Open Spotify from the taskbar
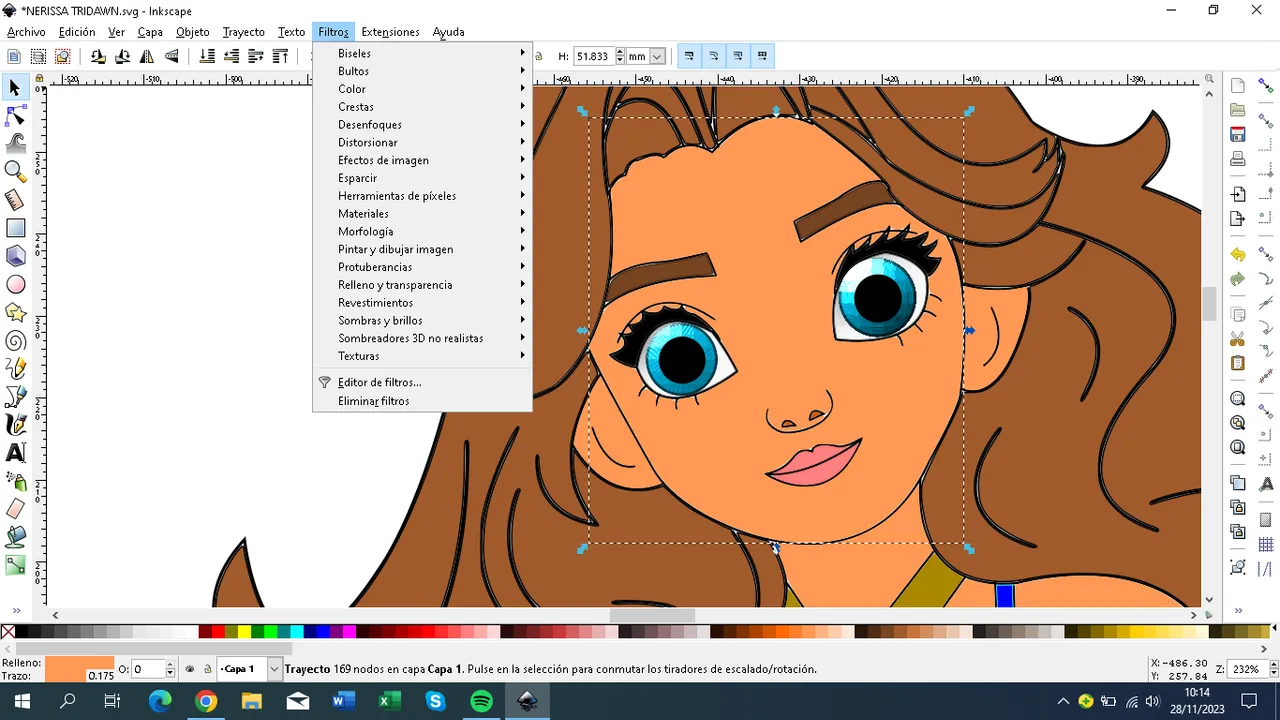Screen dimensions: 1280x720 point(481,701)
